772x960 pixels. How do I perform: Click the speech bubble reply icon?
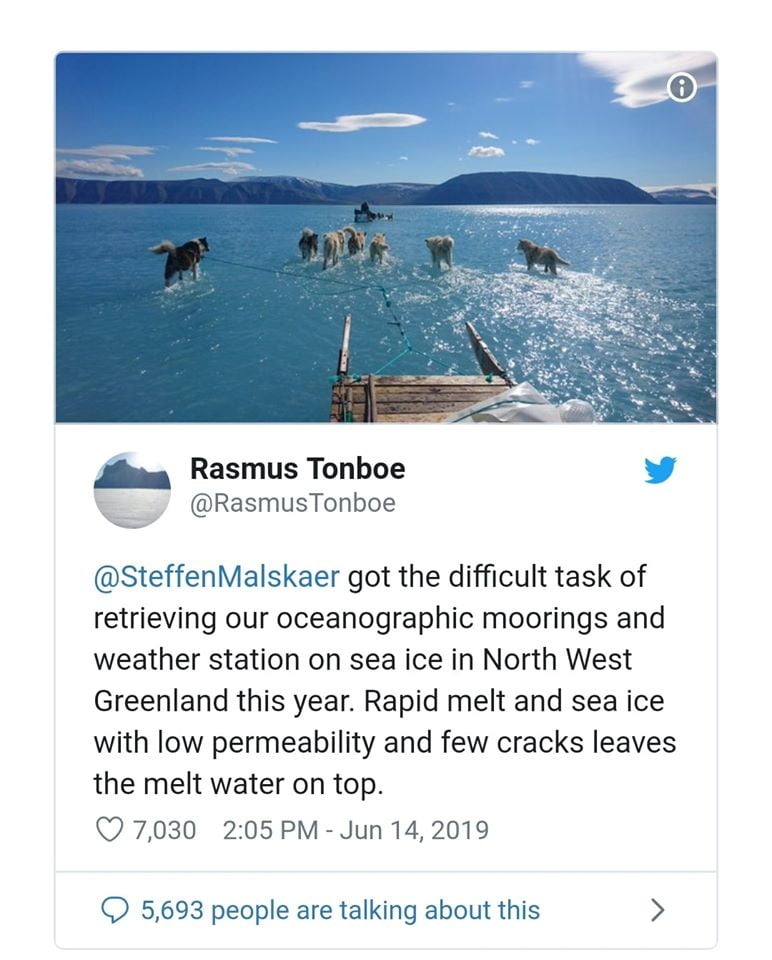click(116, 910)
